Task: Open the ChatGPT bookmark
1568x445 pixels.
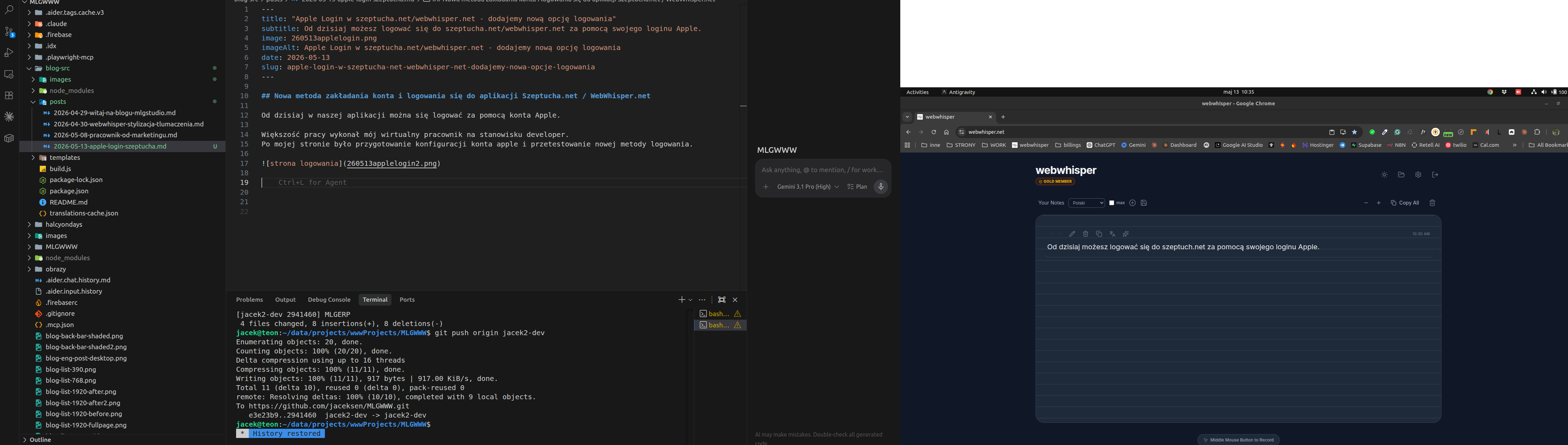Action: 1101,146
